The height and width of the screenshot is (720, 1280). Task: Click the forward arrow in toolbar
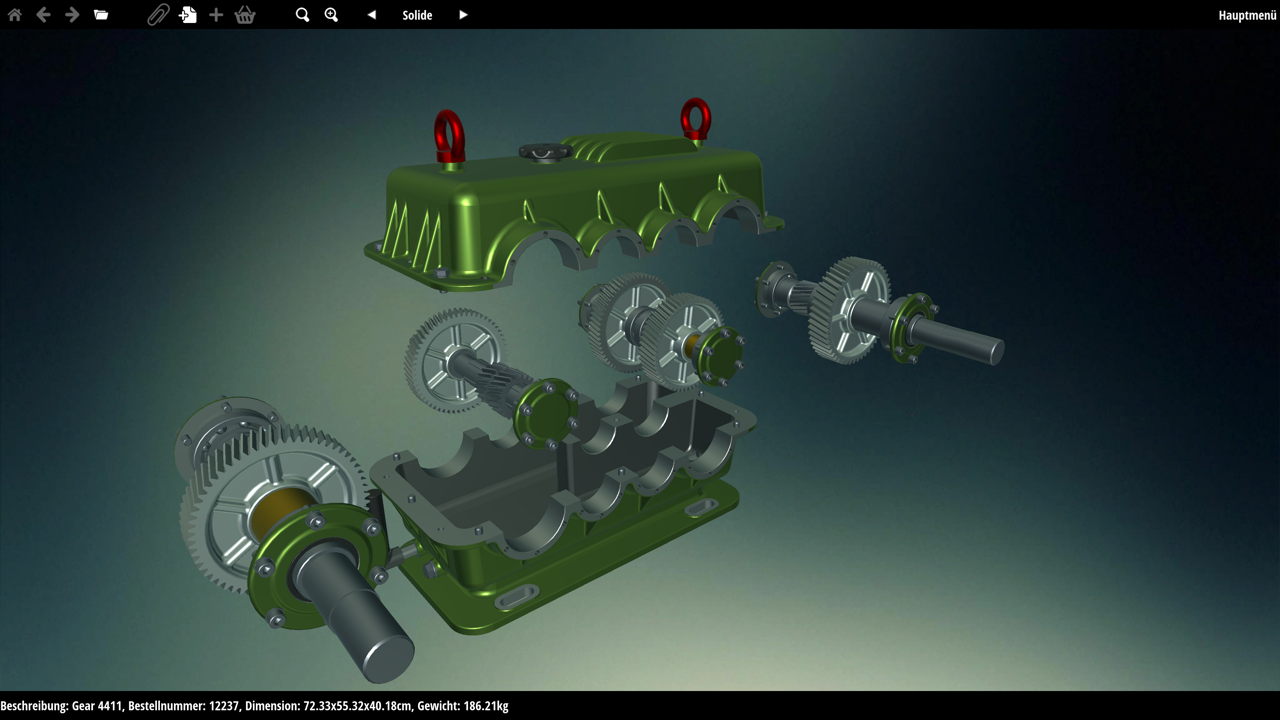pos(72,15)
